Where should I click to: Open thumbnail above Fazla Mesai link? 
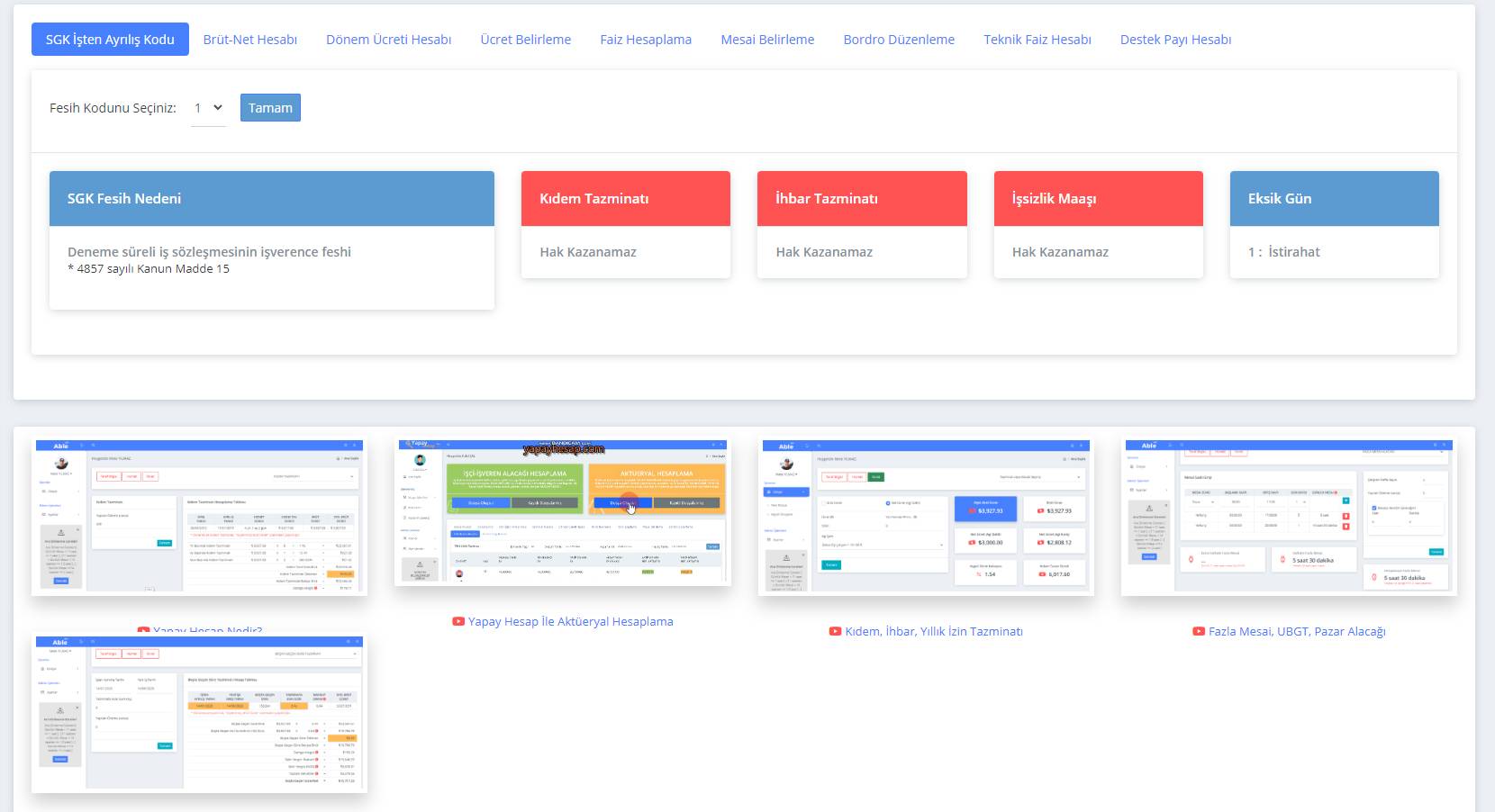(1289, 517)
